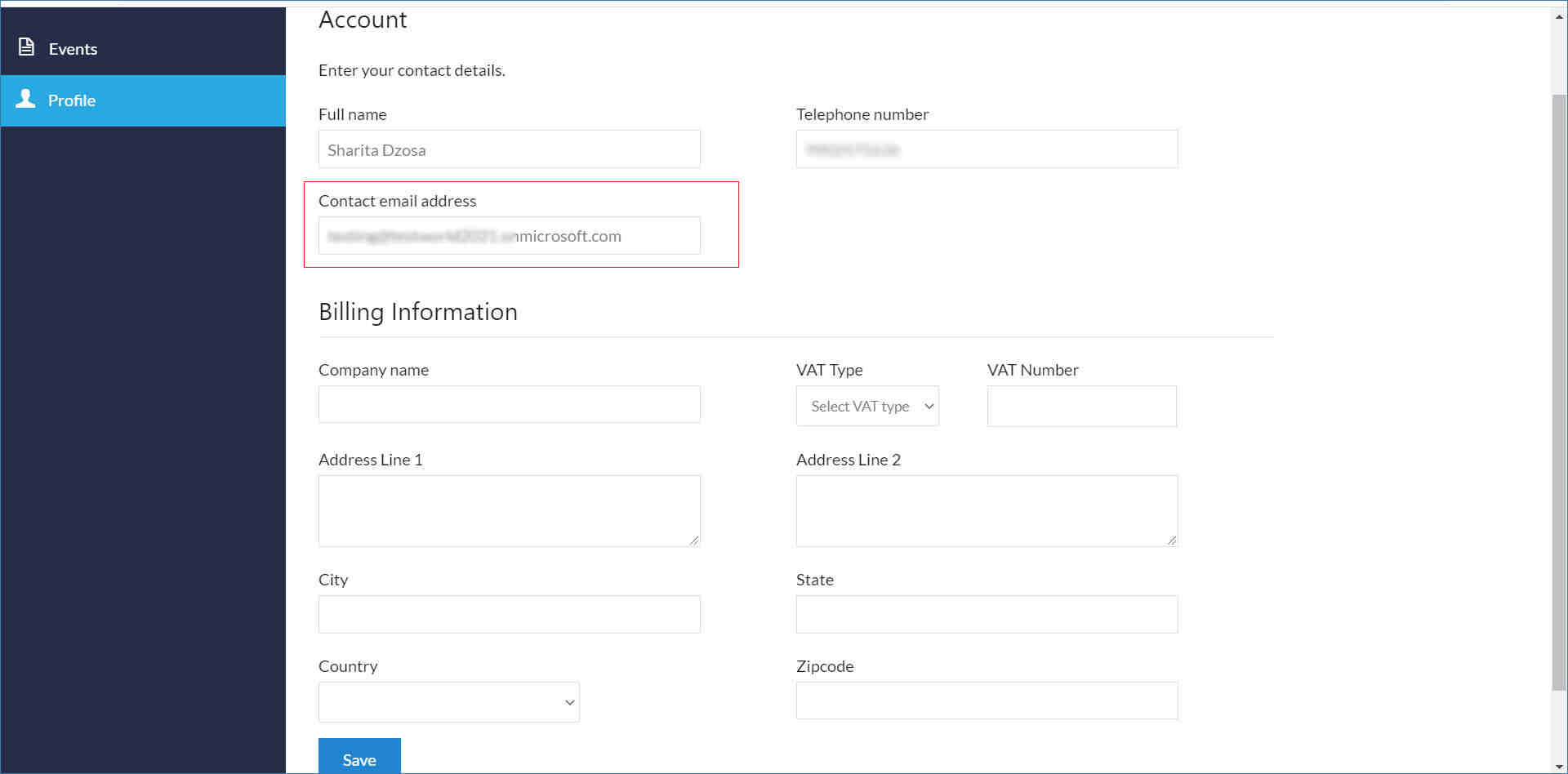Focus the City input field

(509, 614)
